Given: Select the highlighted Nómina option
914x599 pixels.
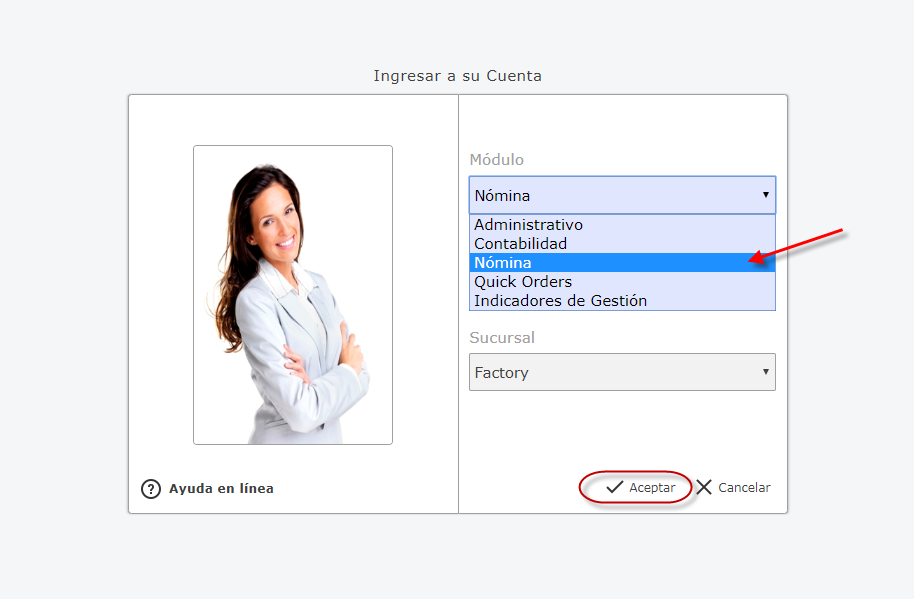Looking at the screenshot, I should coord(503,263).
